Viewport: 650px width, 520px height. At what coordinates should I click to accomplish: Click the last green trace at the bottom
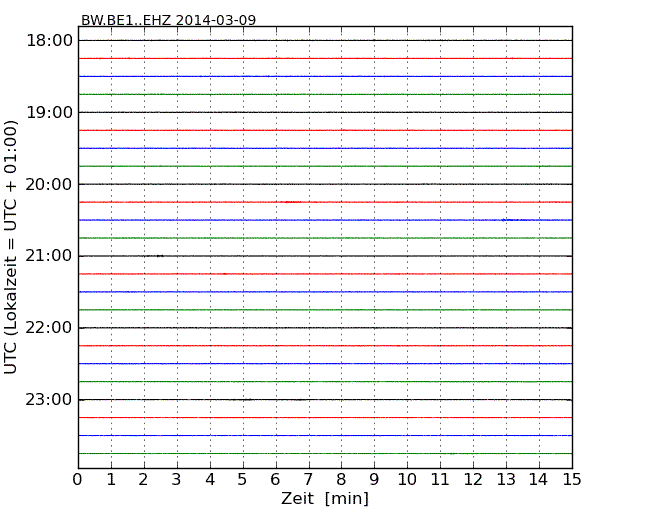click(325, 454)
